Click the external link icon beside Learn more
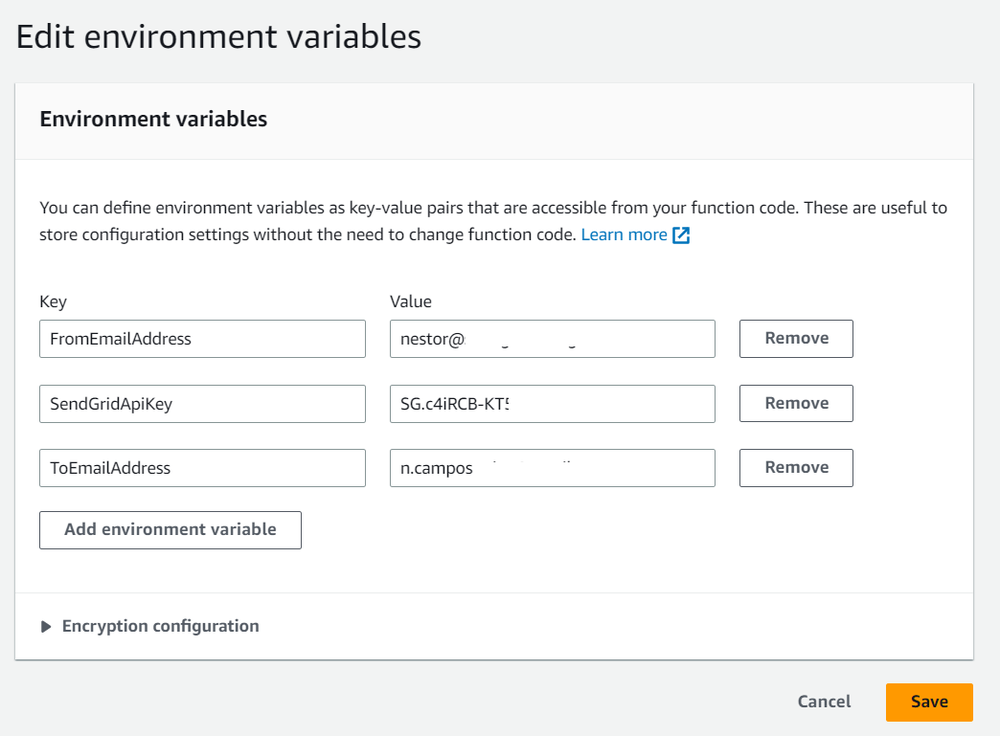Image resolution: width=1000 pixels, height=736 pixels. tap(682, 234)
